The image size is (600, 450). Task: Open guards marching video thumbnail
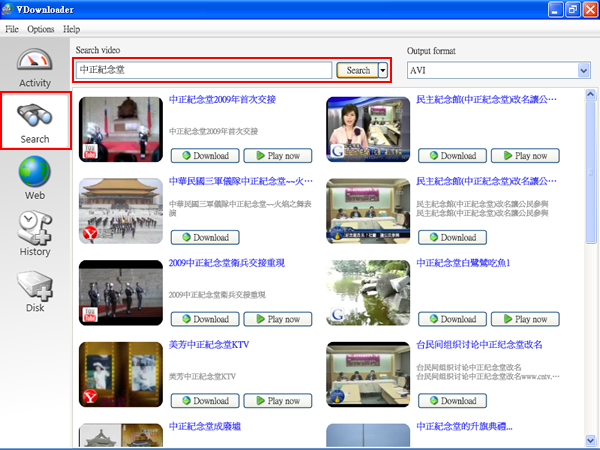[x=121, y=293]
